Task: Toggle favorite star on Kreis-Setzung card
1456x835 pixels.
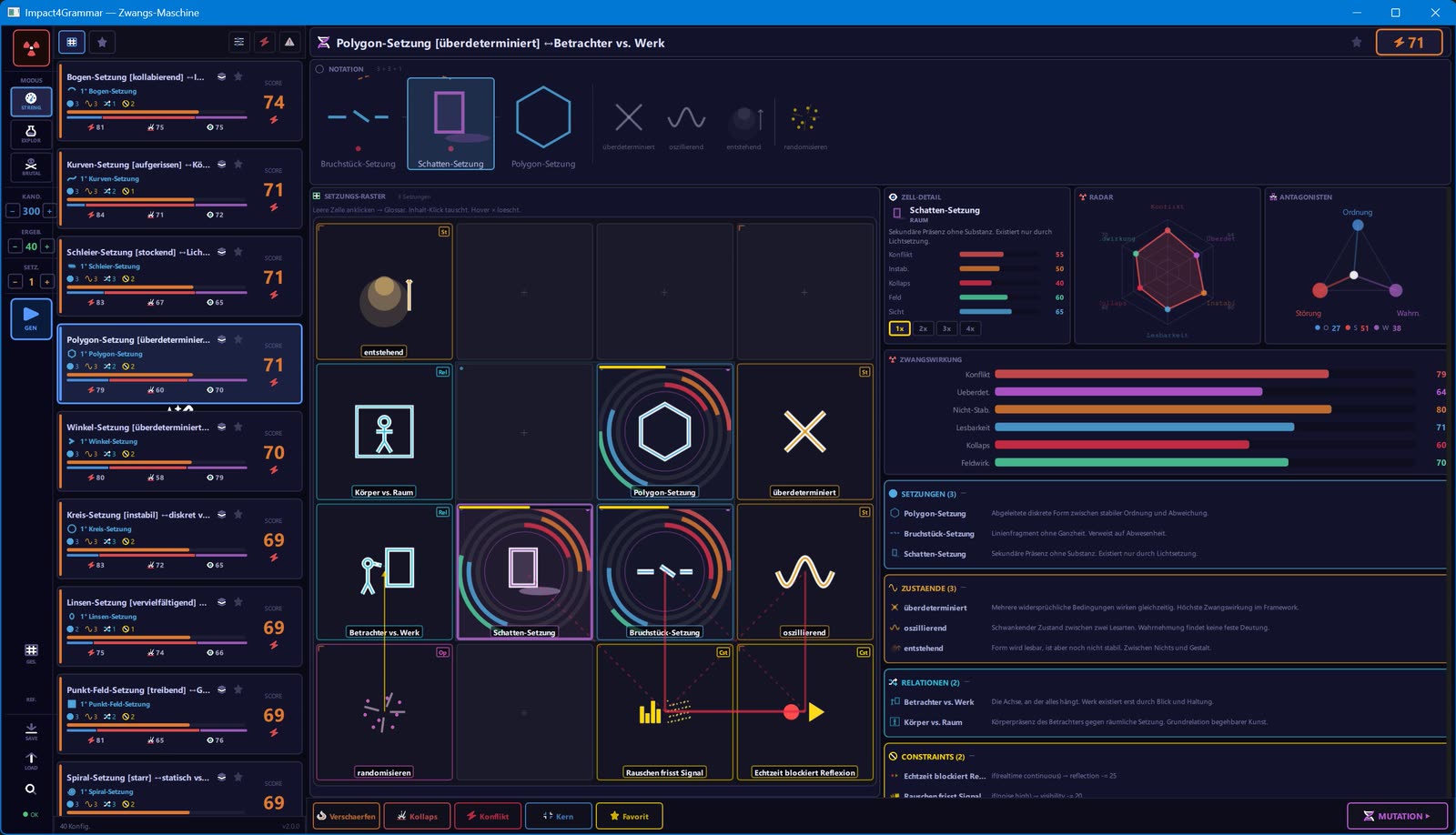Action: [238, 514]
